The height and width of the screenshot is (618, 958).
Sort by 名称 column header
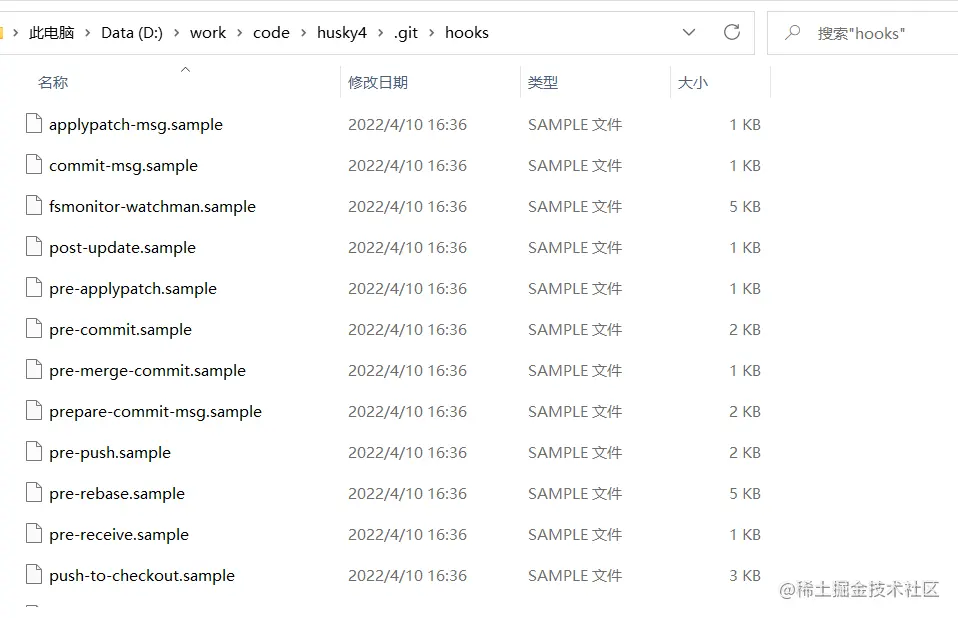(53, 82)
